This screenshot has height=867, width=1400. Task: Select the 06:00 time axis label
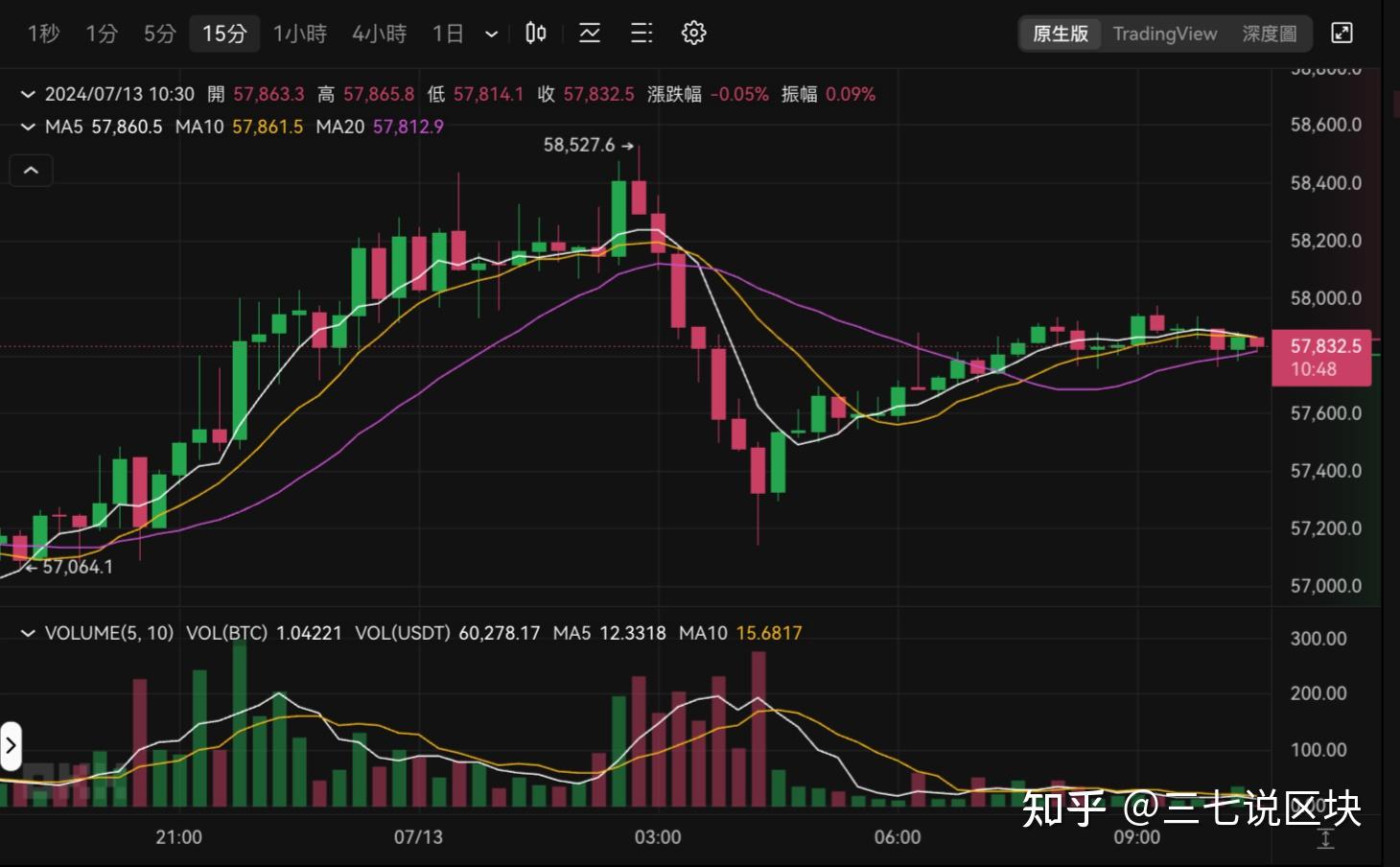(898, 837)
